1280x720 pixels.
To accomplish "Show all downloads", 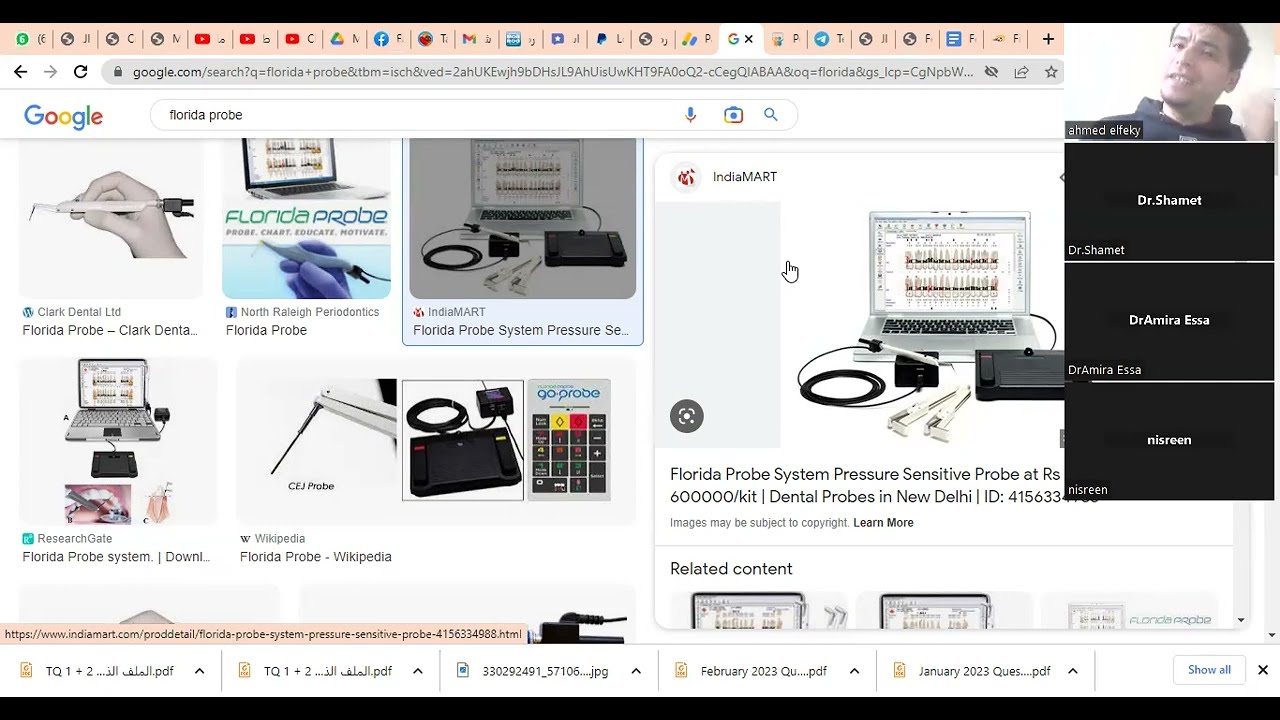I will (1209, 670).
